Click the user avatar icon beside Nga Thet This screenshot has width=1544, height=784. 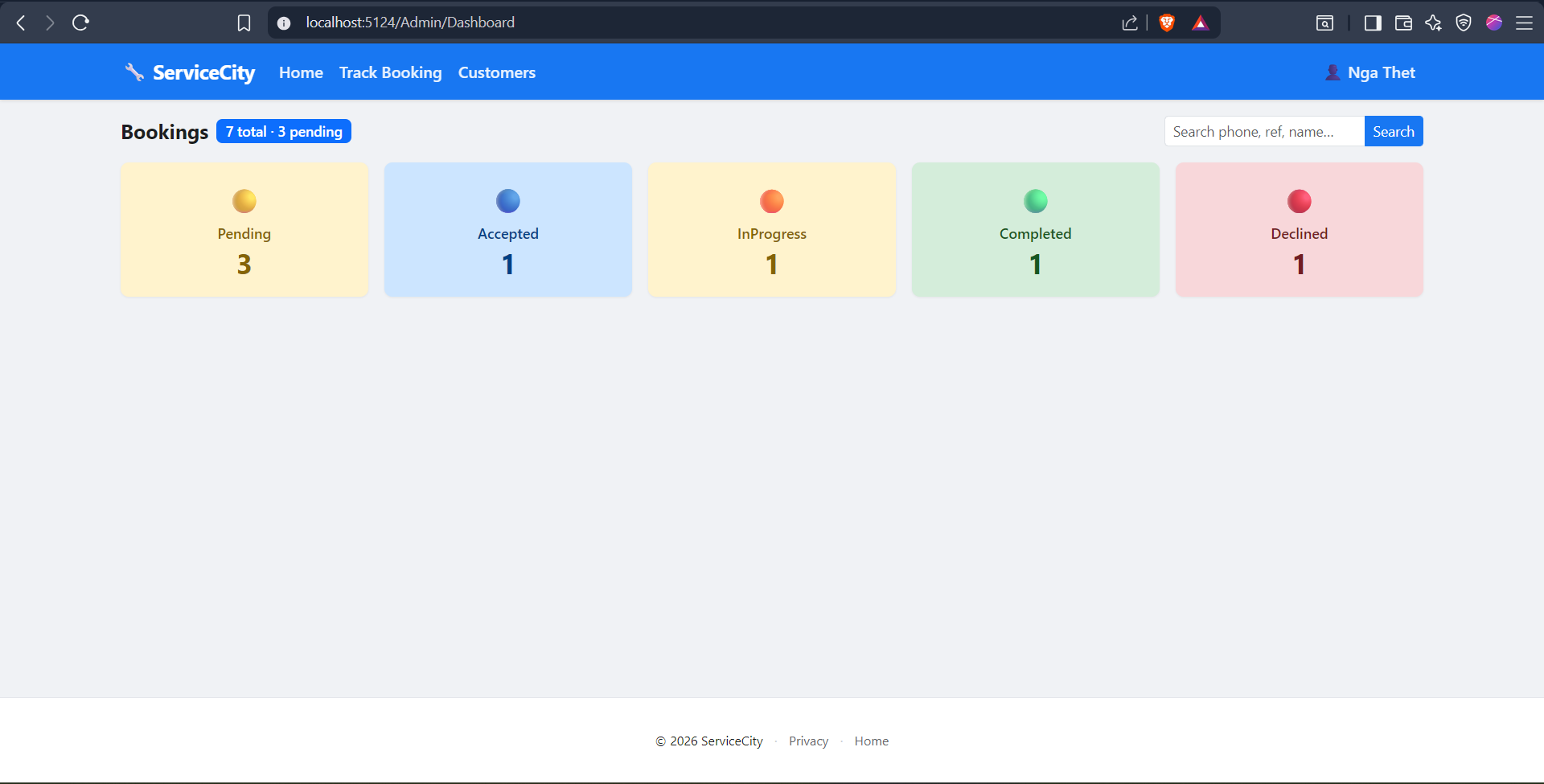click(x=1333, y=72)
